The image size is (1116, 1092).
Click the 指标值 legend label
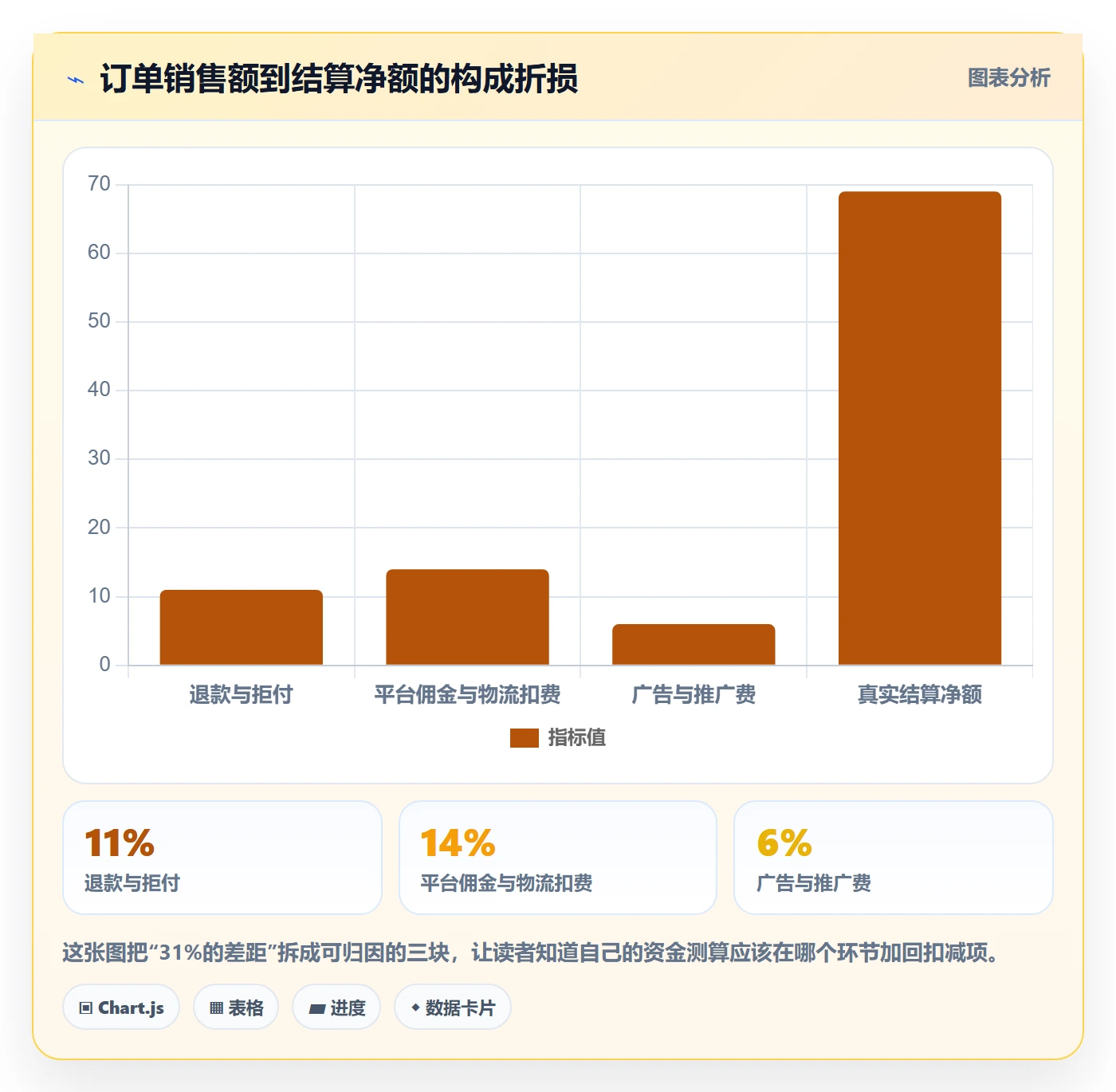coord(577,738)
